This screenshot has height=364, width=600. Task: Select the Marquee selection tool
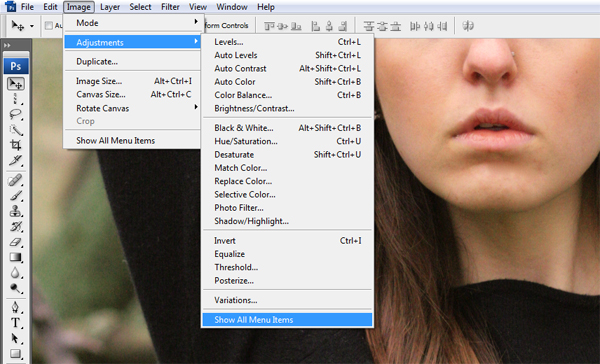tap(16, 99)
